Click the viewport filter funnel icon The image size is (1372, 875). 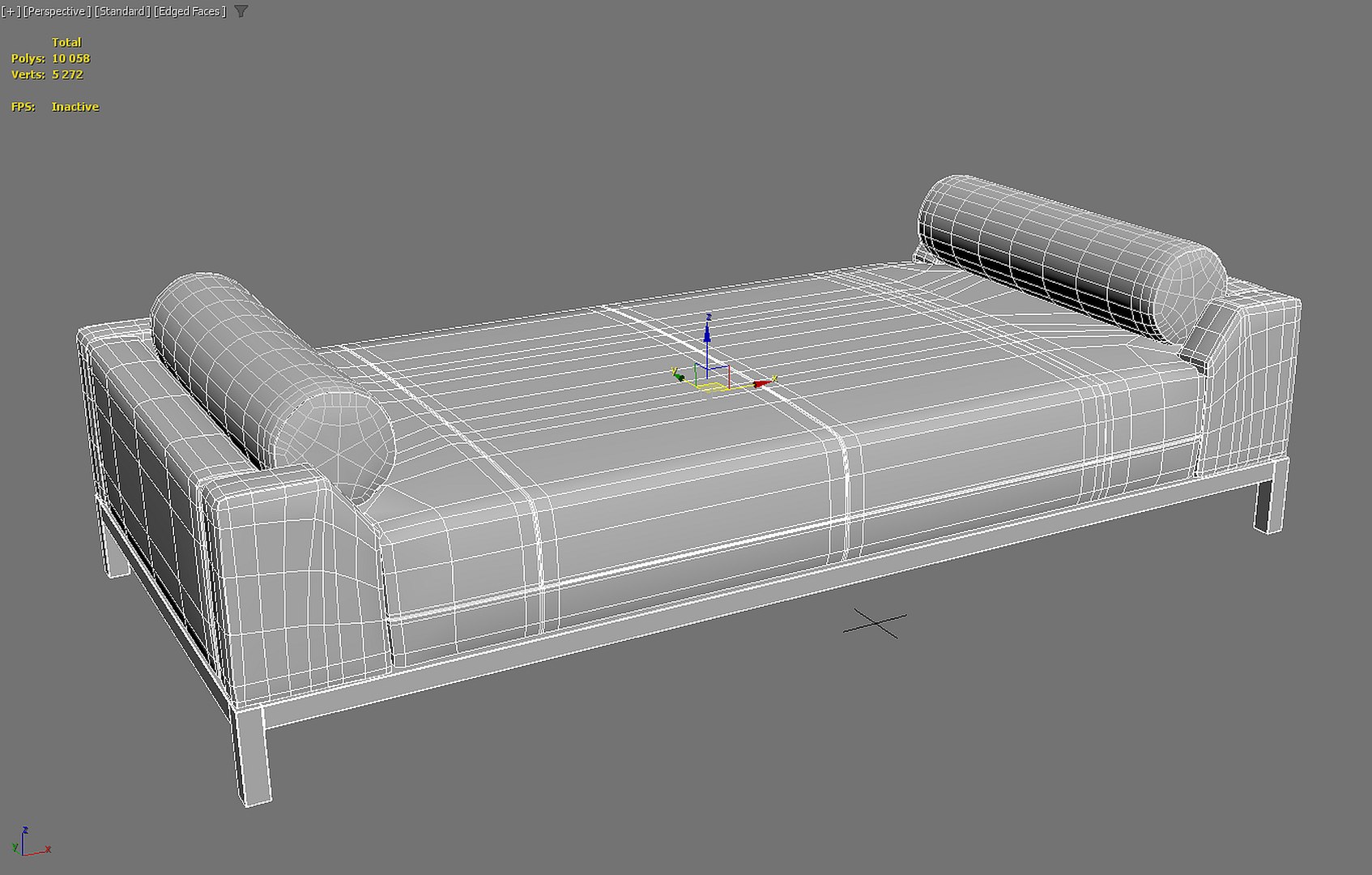tap(241, 11)
